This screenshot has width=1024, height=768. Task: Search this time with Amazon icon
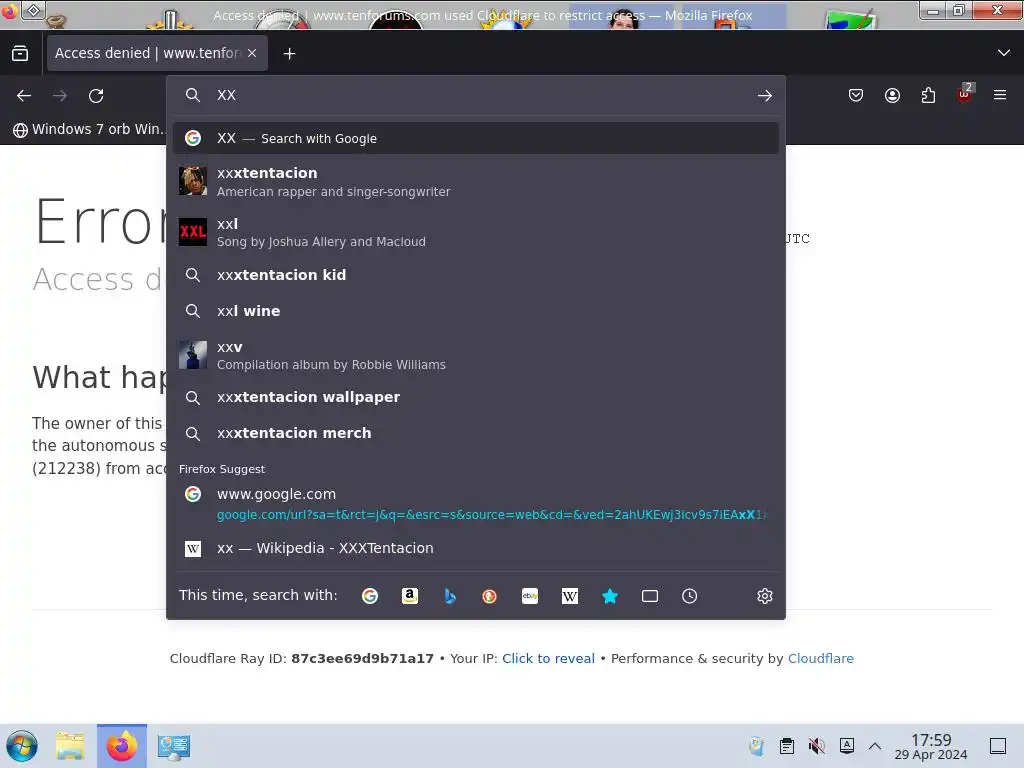tap(409, 596)
